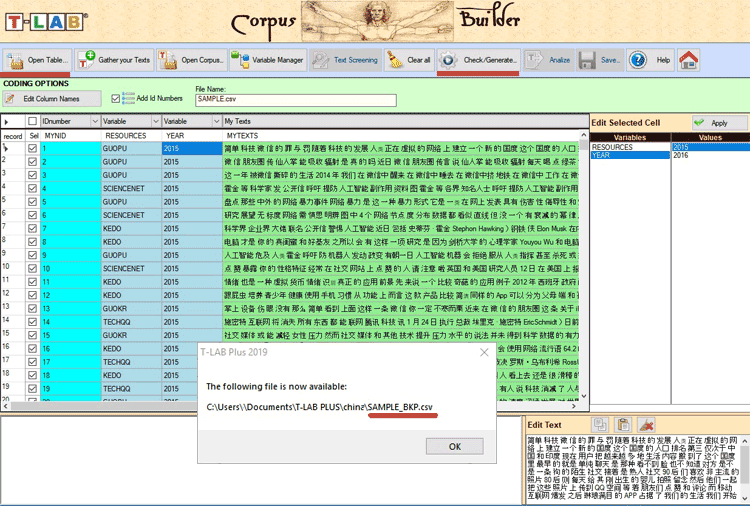This screenshot has width=750, height=506.
Task: Open the Text Screening tool
Action: 346,60
